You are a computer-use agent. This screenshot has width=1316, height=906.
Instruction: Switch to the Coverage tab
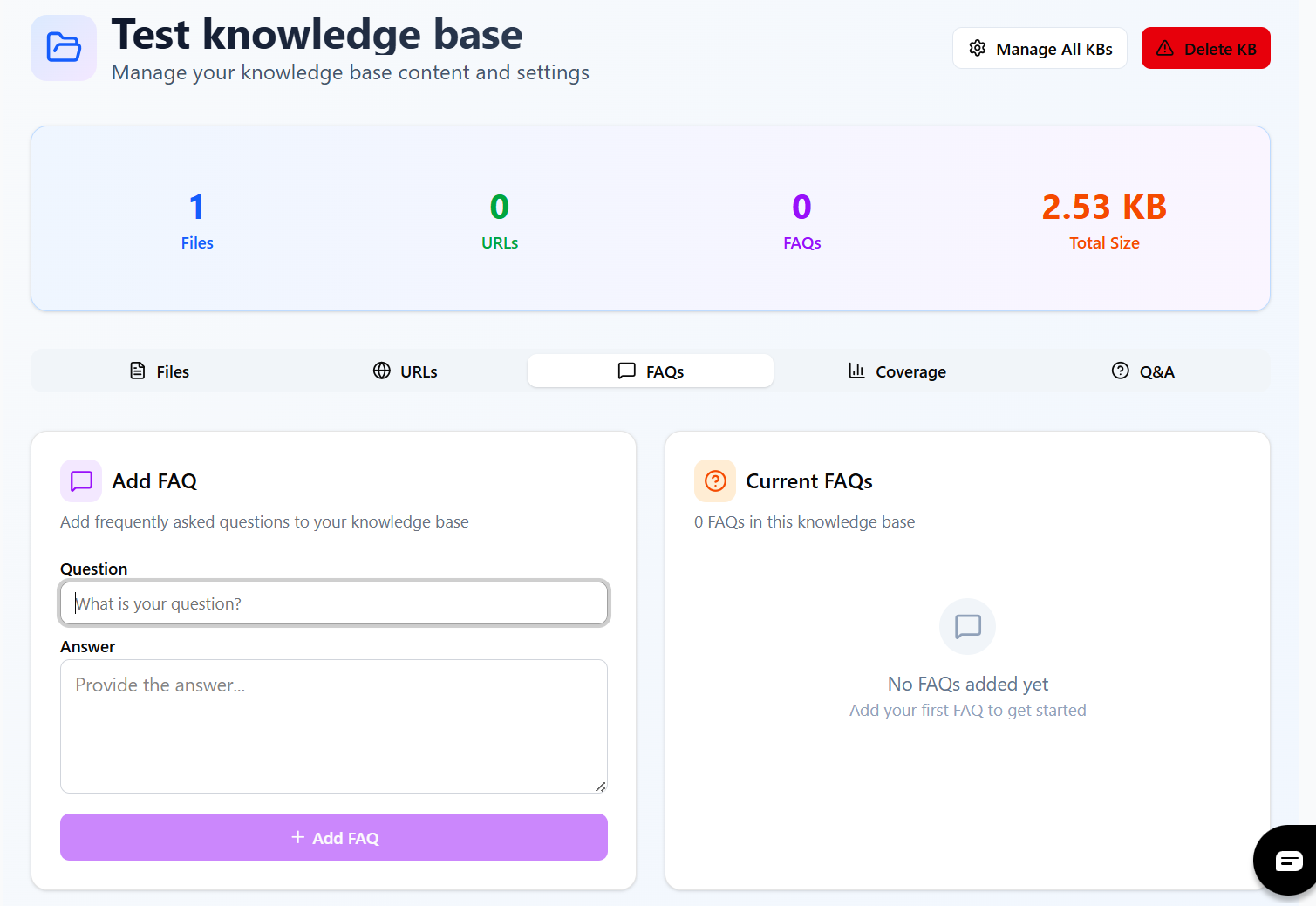click(x=897, y=371)
